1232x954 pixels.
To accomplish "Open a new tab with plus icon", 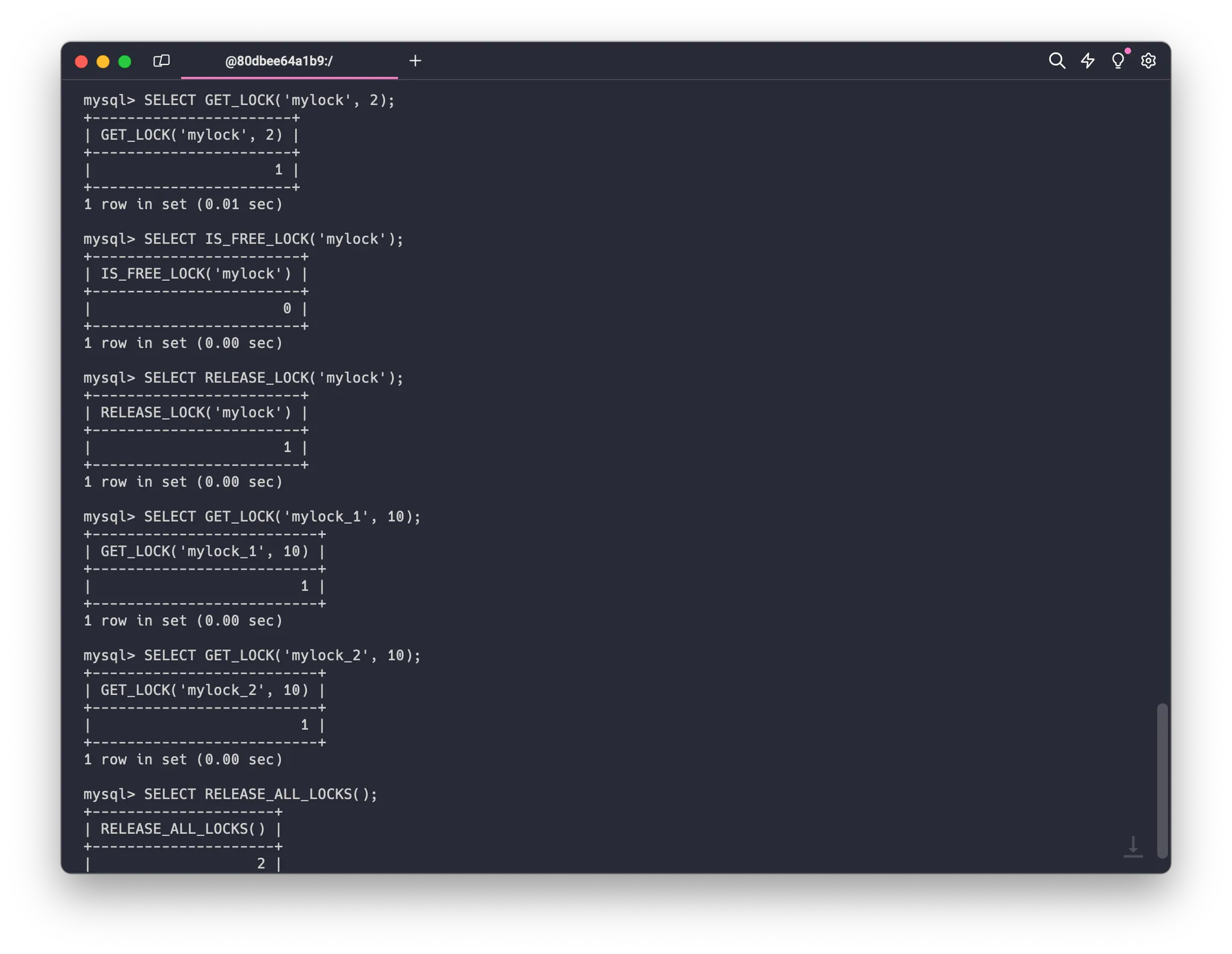I will [415, 61].
